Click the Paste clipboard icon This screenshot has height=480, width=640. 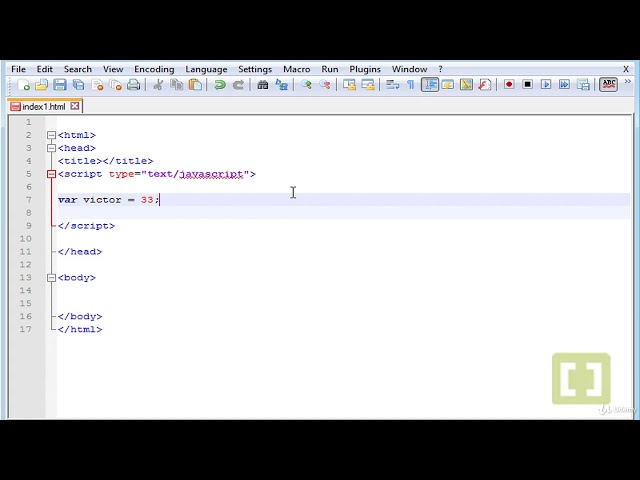tap(196, 85)
